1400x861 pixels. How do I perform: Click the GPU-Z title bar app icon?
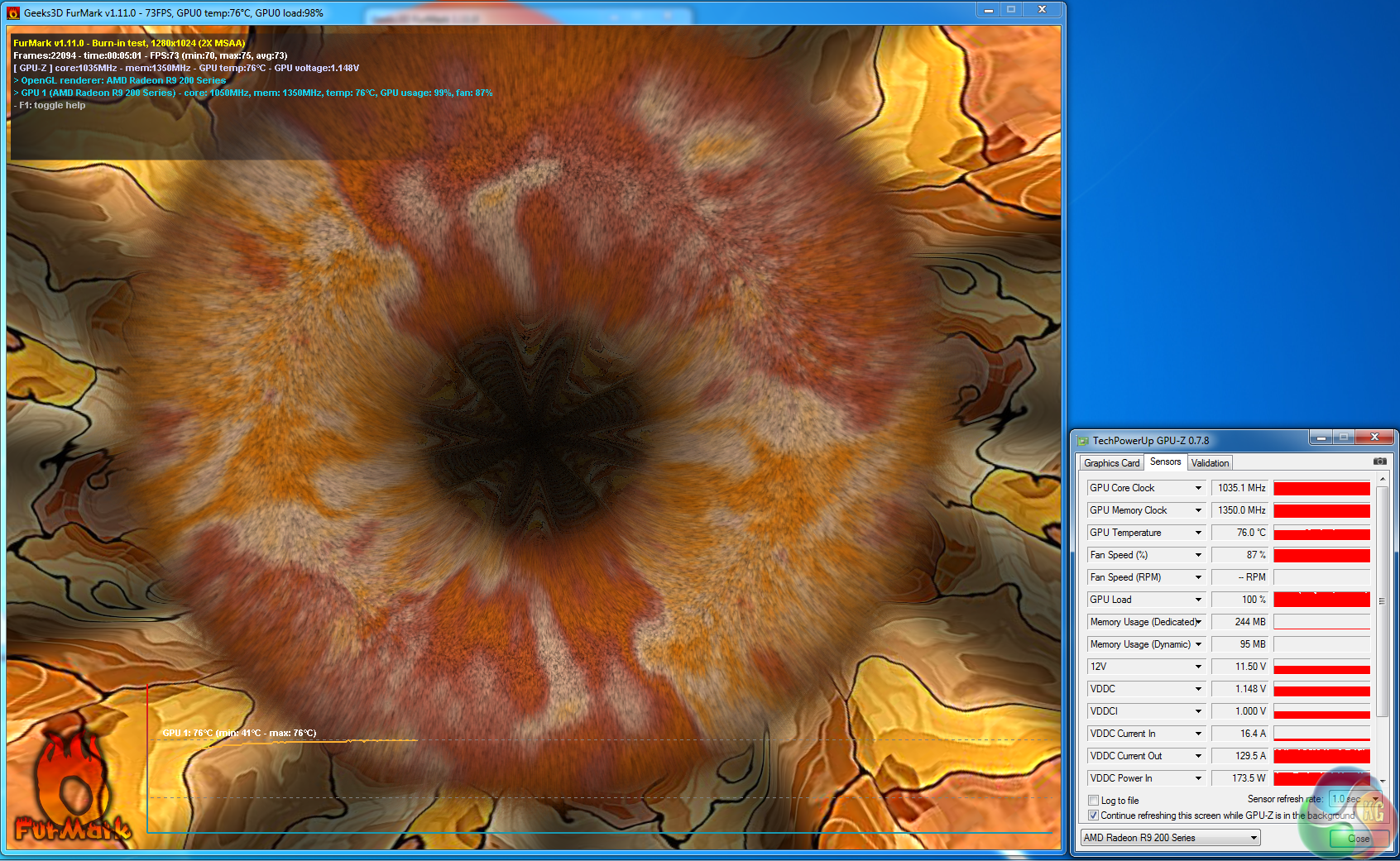(1083, 441)
